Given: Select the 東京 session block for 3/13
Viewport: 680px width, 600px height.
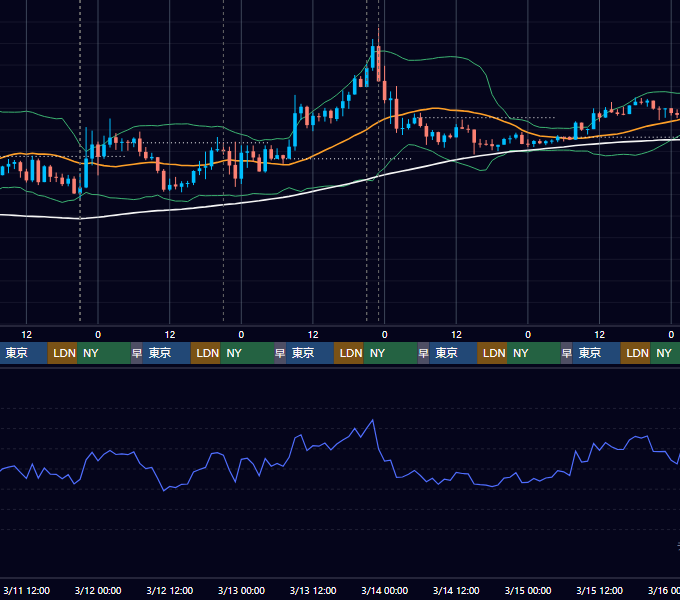Looking at the screenshot, I should pyautogui.click(x=310, y=353).
